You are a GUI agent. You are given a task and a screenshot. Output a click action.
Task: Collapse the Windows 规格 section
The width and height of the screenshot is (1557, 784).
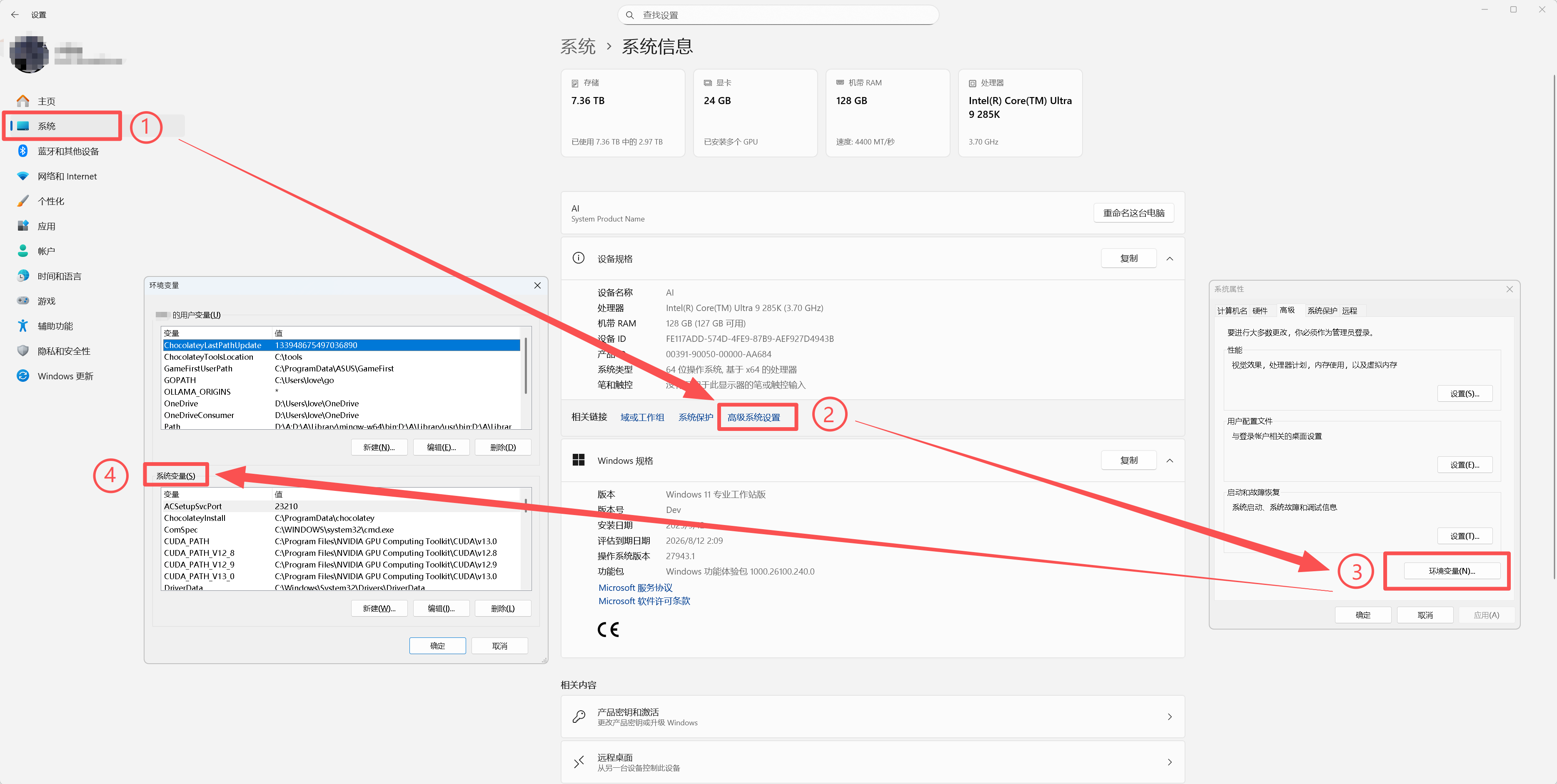coord(1170,460)
